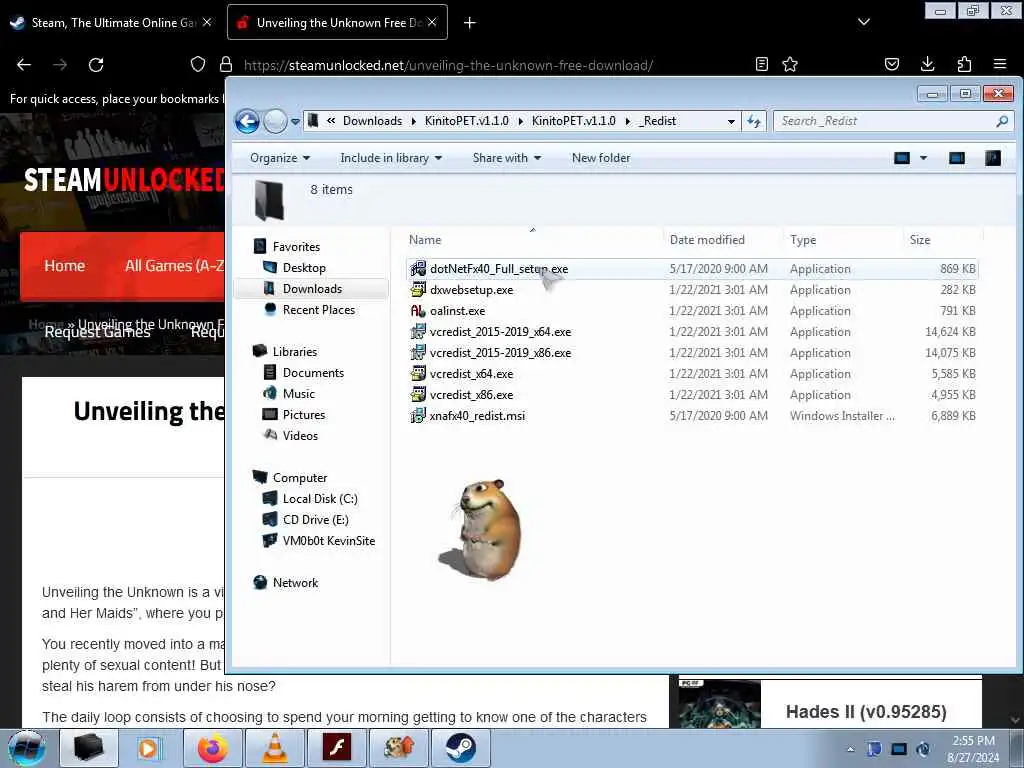Toggle the preview pane icon
Screen dimensions: 1024x768
[x=957, y=158]
